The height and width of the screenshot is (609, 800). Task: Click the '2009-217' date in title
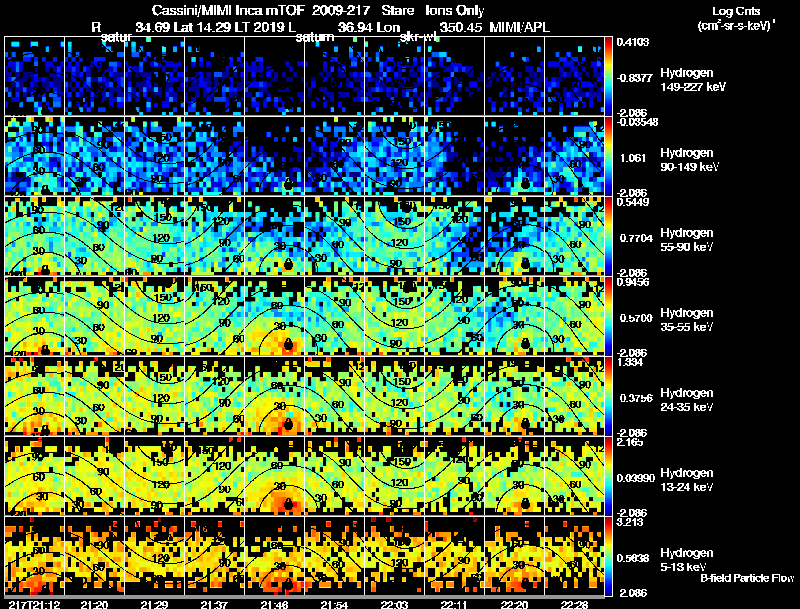click(341, 11)
